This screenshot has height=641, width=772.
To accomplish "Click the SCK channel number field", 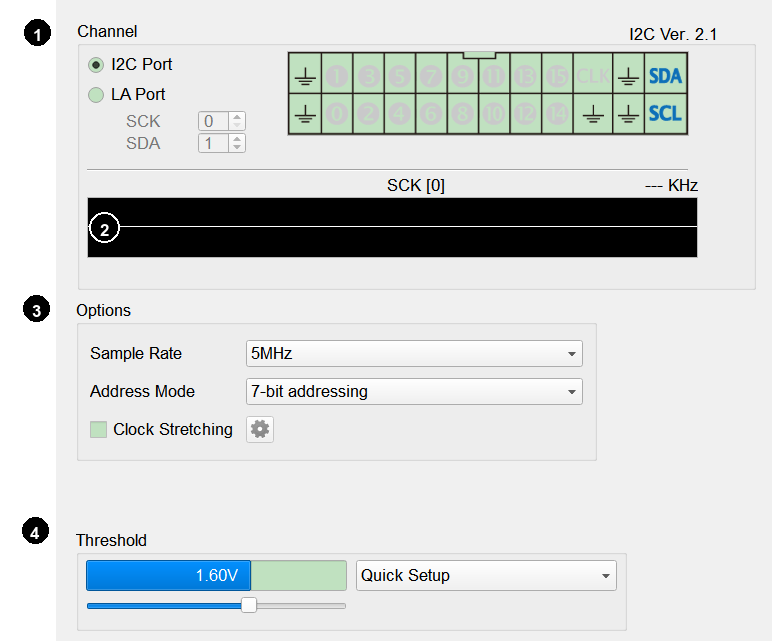I will pyautogui.click(x=213, y=121).
